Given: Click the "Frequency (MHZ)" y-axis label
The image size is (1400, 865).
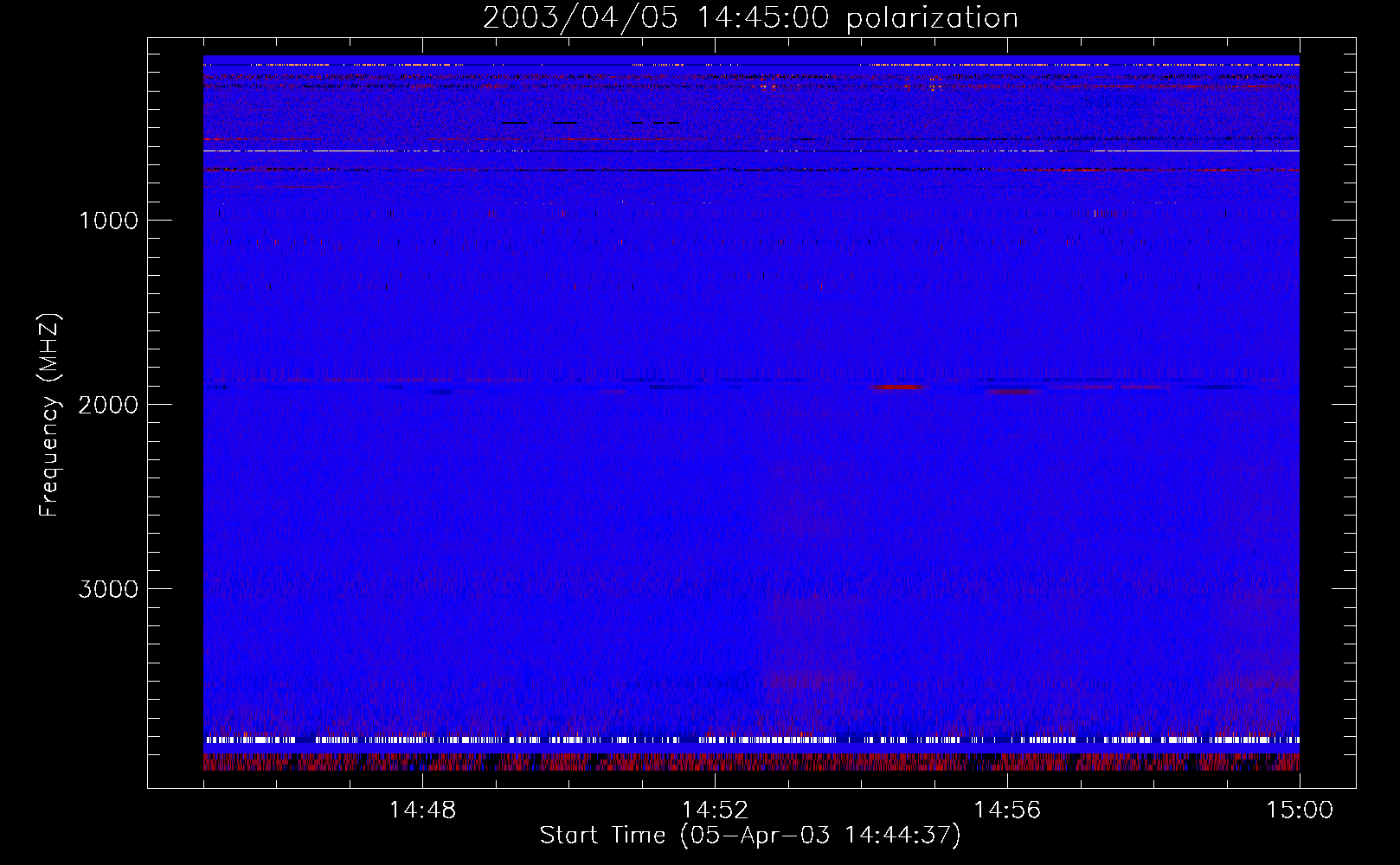Looking at the screenshot, I should tap(49, 415).
